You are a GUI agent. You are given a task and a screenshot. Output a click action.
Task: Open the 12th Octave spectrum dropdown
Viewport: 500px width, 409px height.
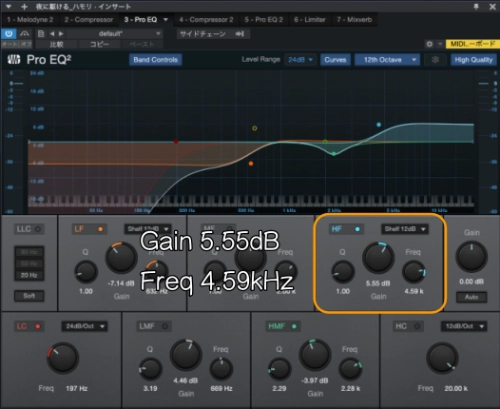click(x=387, y=60)
